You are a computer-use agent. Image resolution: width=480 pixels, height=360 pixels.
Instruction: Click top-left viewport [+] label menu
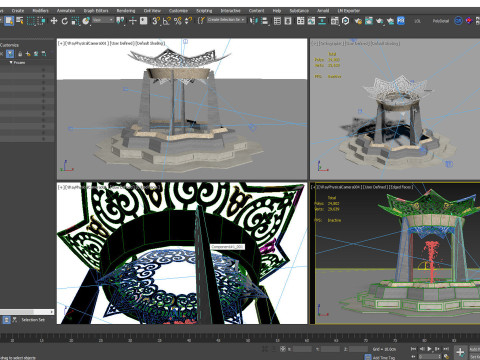(61, 43)
